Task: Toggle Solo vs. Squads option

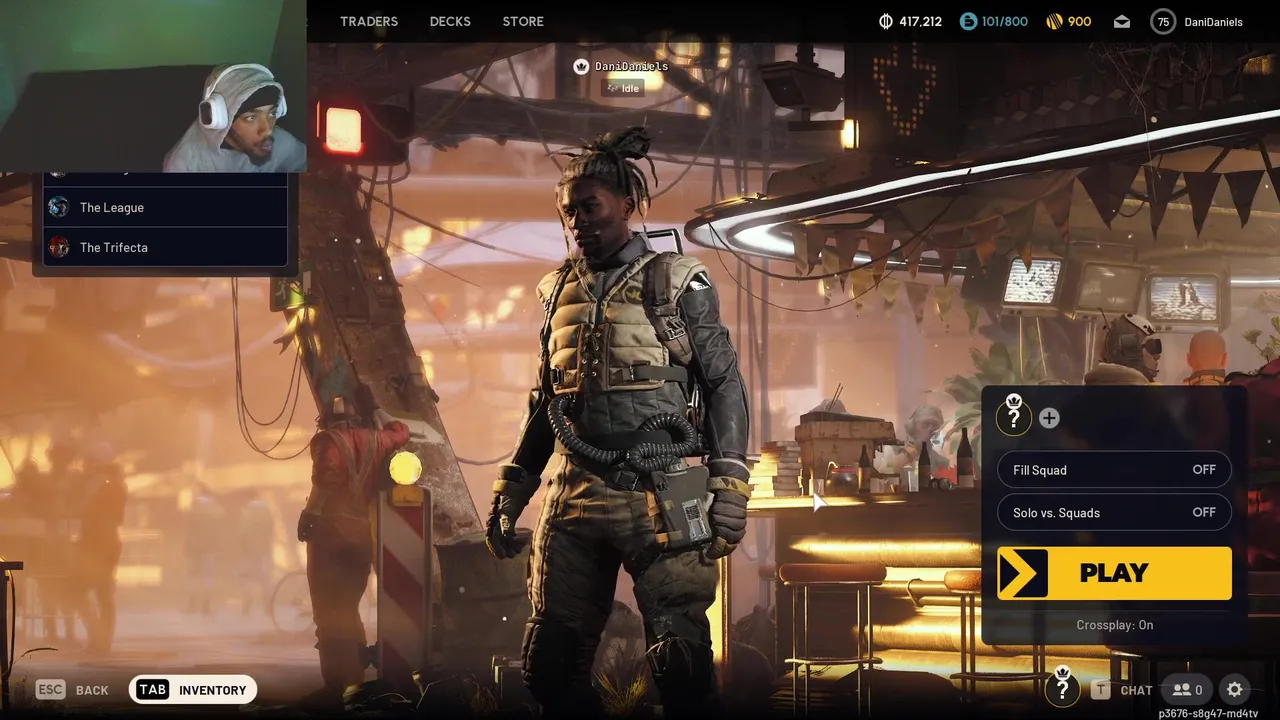Action: [x=1114, y=513]
